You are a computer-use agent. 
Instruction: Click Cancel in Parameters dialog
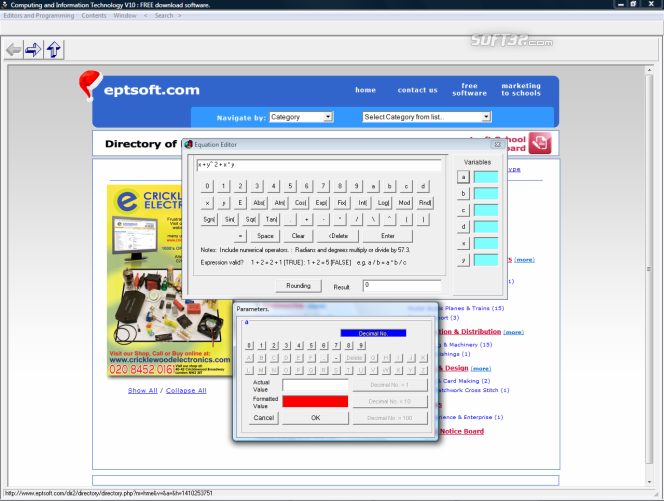pyautogui.click(x=264, y=418)
